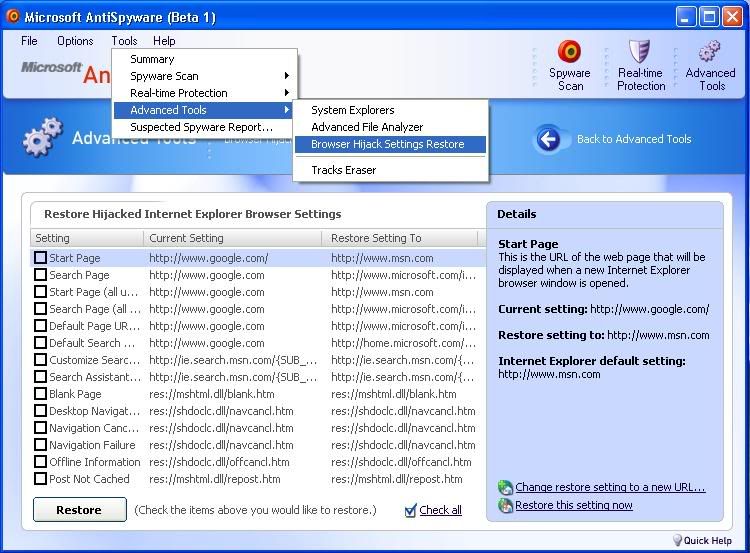750x553 pixels.
Task: Select the Desktop Navigat... checkbox
Action: 41,410
